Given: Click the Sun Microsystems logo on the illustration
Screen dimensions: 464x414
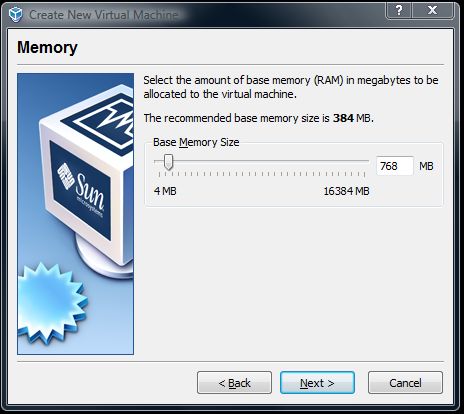Looking at the screenshot, I should (x=81, y=189).
